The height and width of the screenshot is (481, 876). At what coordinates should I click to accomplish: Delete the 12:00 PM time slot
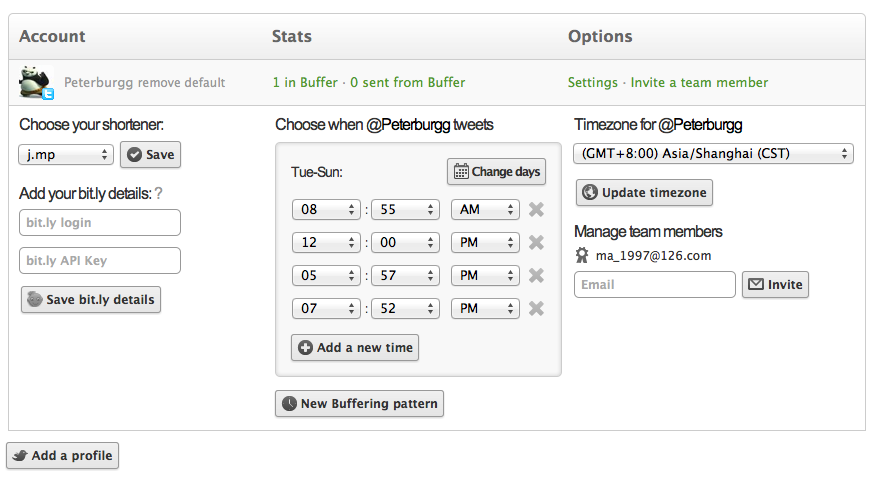click(536, 242)
